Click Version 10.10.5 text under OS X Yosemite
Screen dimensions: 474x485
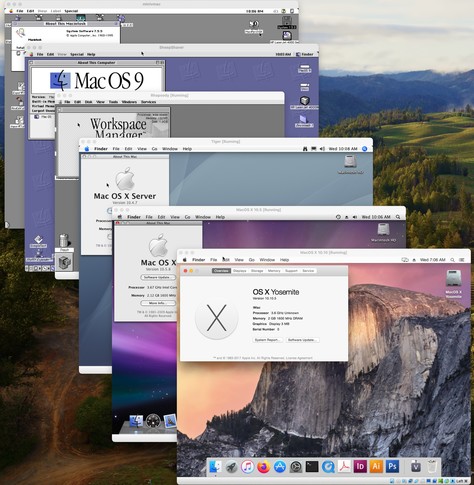264,298
